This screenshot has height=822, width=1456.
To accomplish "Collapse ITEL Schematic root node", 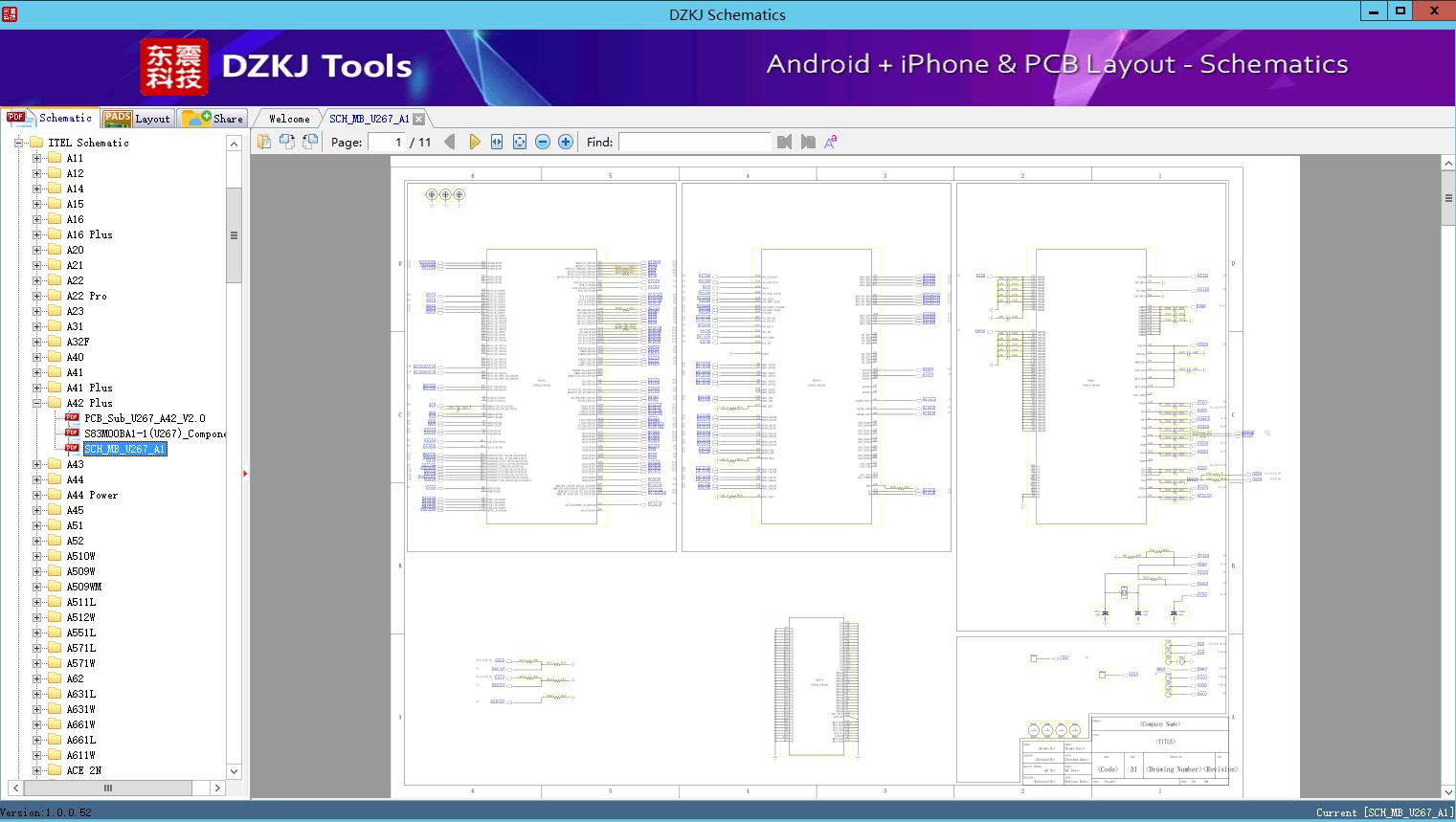I will click(18, 143).
